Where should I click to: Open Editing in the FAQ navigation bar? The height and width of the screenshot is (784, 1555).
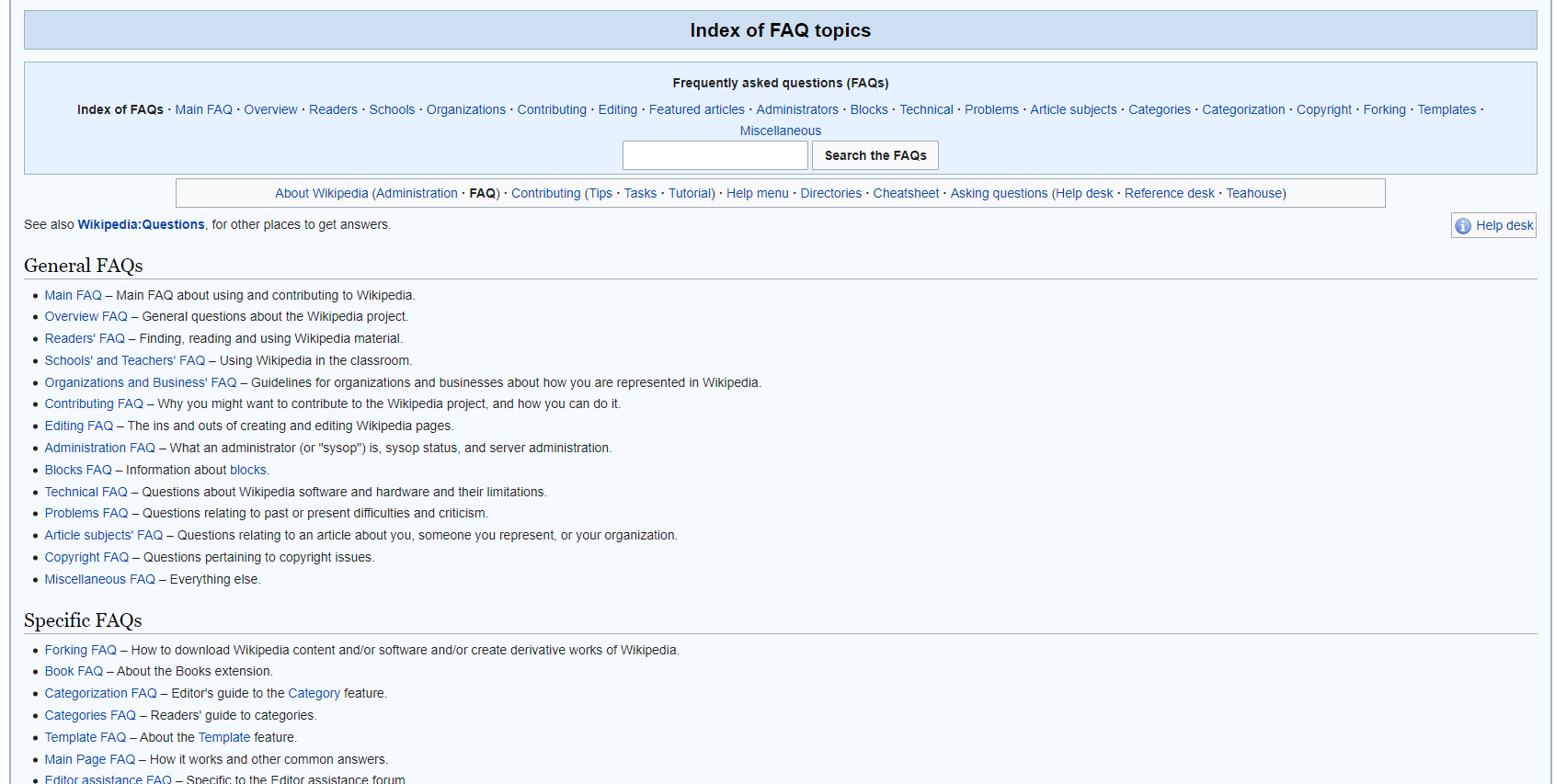618,109
